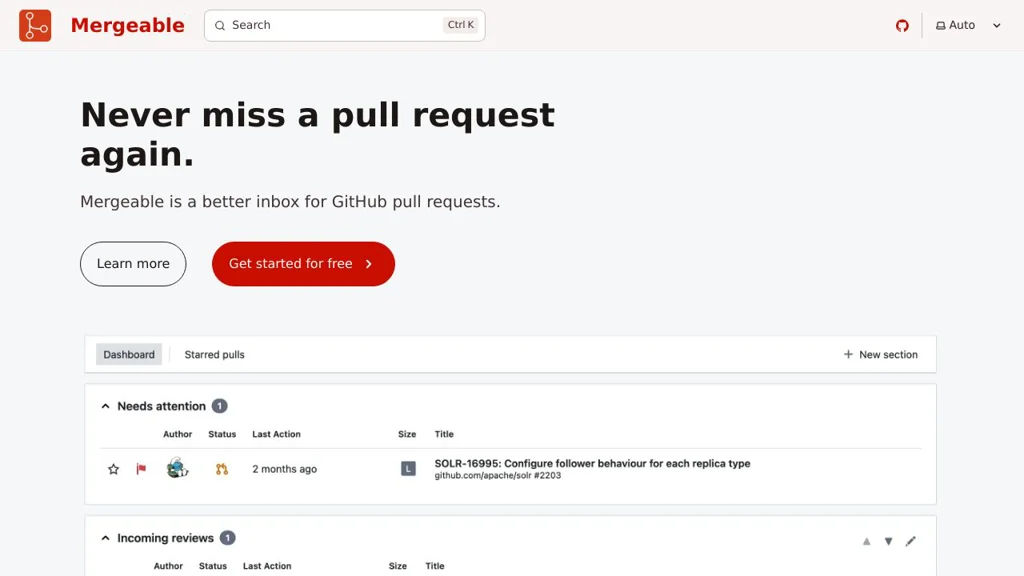Click the L size badge
The image size is (1024, 576).
408,469
